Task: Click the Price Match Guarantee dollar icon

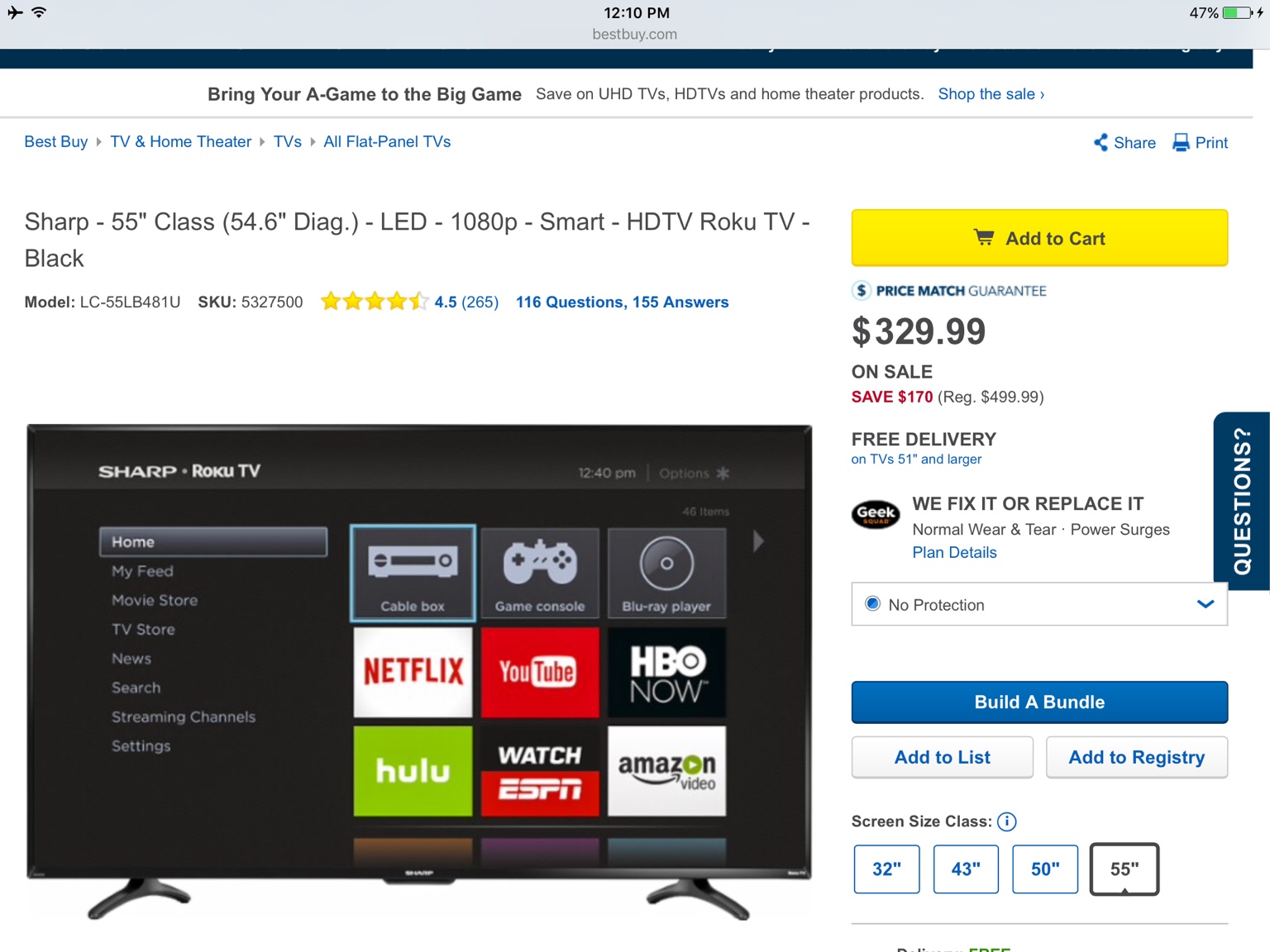Action: tap(862, 290)
